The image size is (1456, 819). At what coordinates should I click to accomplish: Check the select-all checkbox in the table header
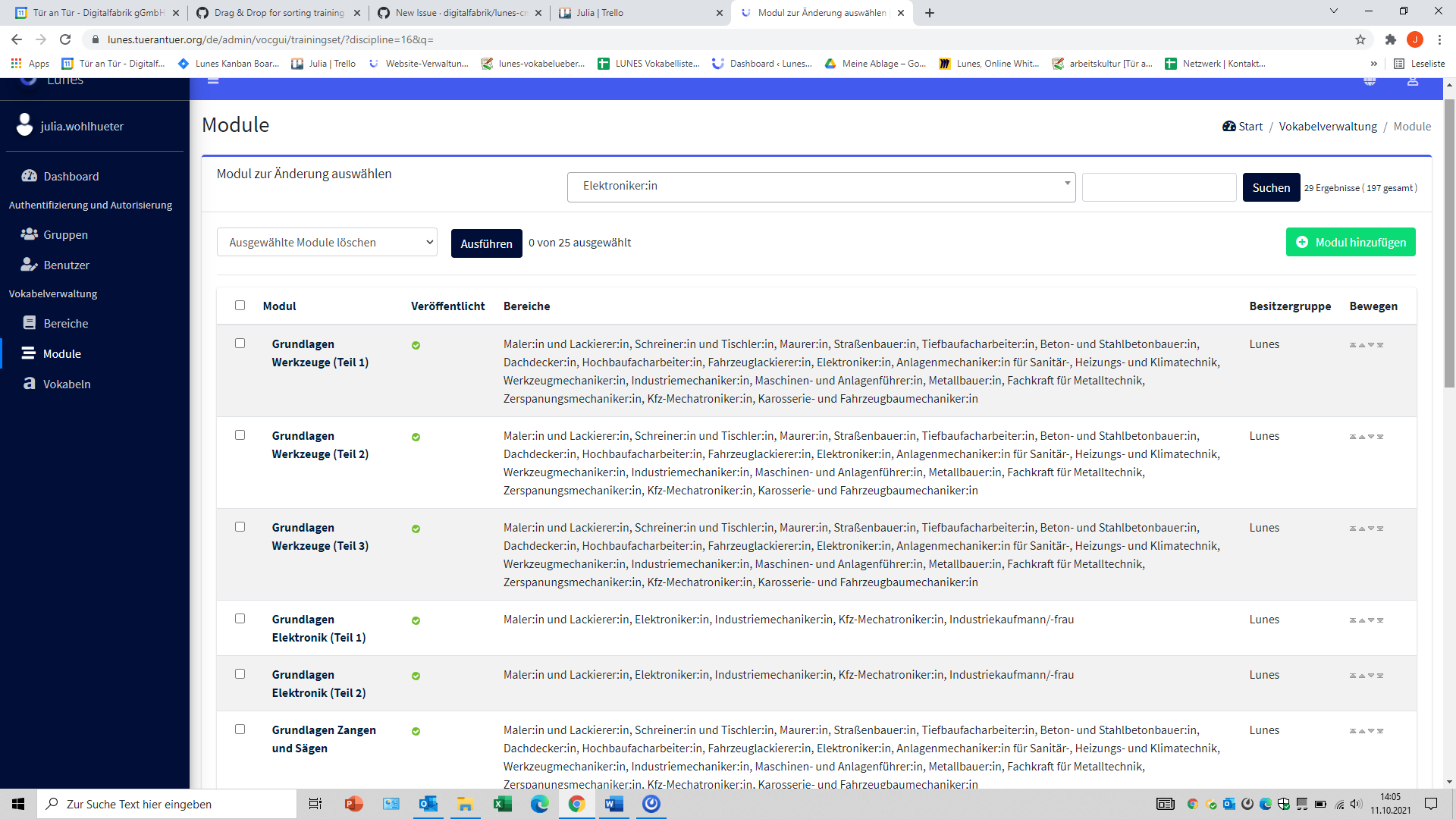240,305
